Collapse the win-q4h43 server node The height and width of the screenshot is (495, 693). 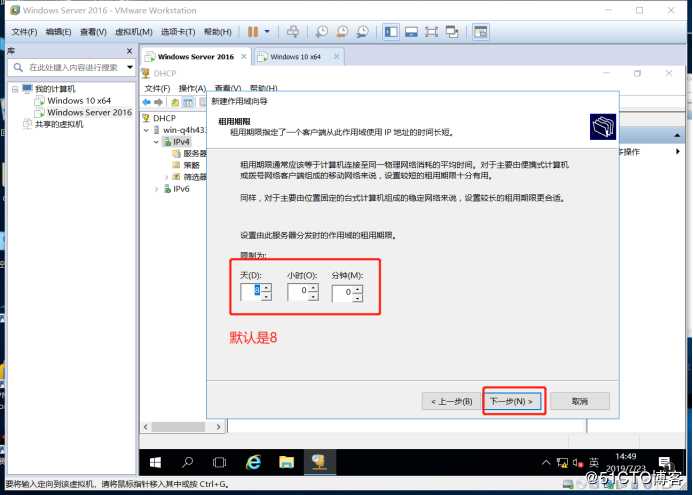click(146, 130)
